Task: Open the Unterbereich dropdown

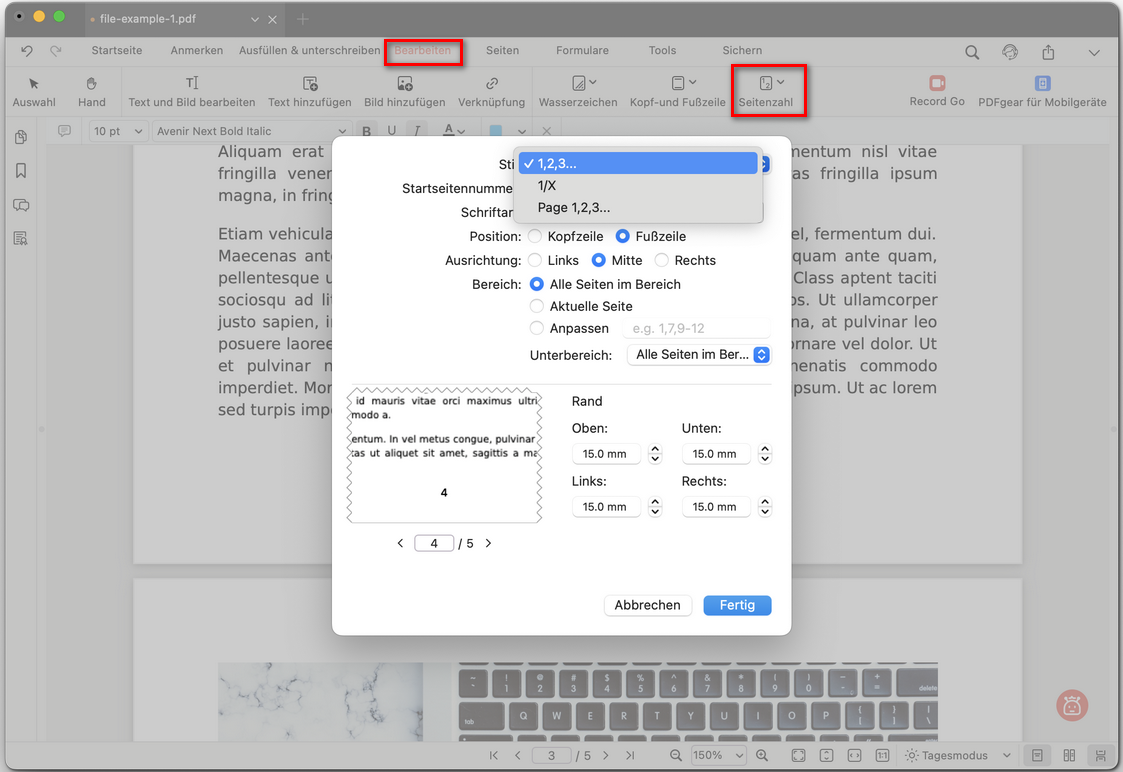Action: 699,354
